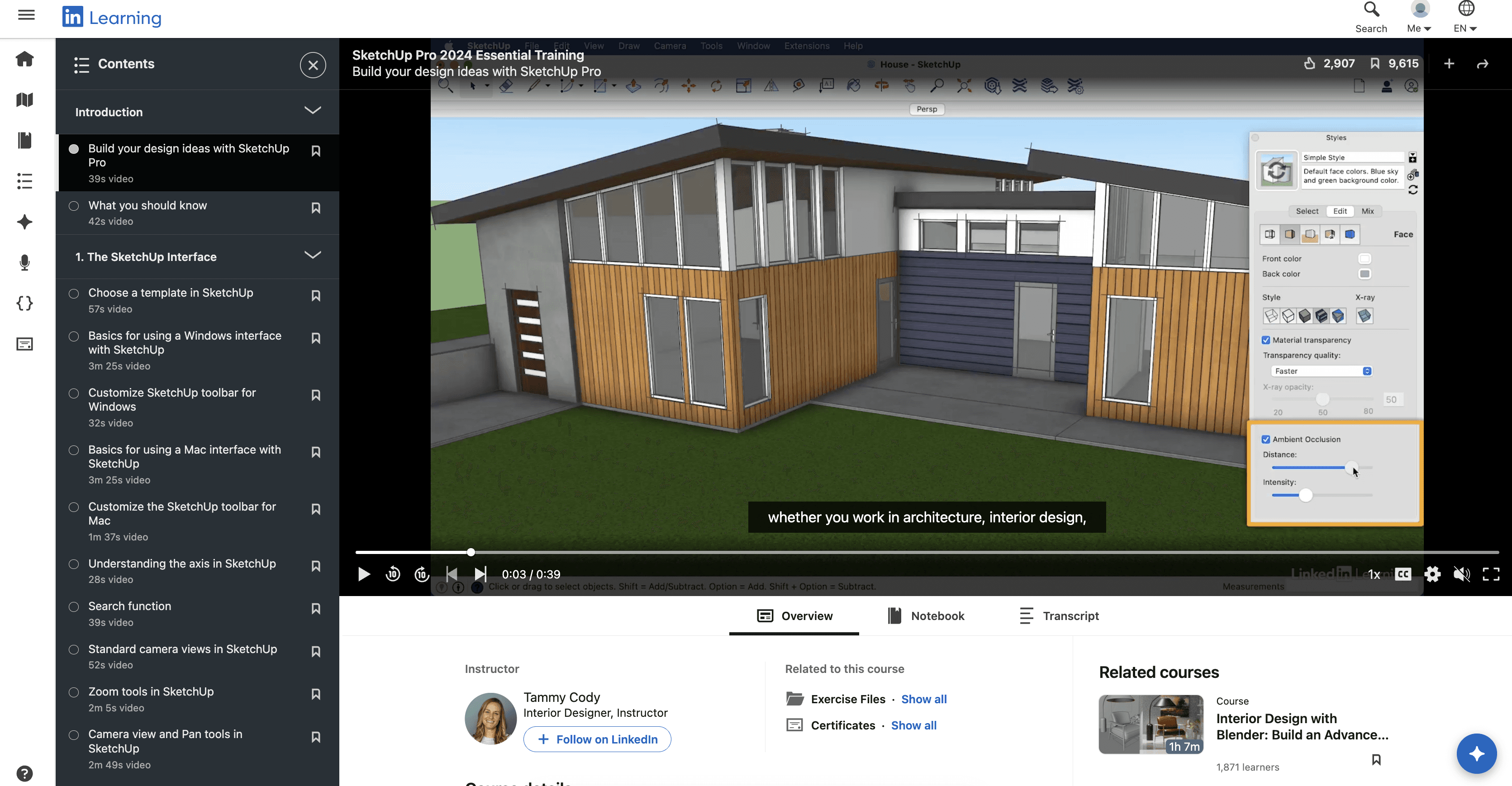The height and width of the screenshot is (786, 1512).
Task: Click Tammy Cody's instructor photo
Action: click(x=490, y=719)
